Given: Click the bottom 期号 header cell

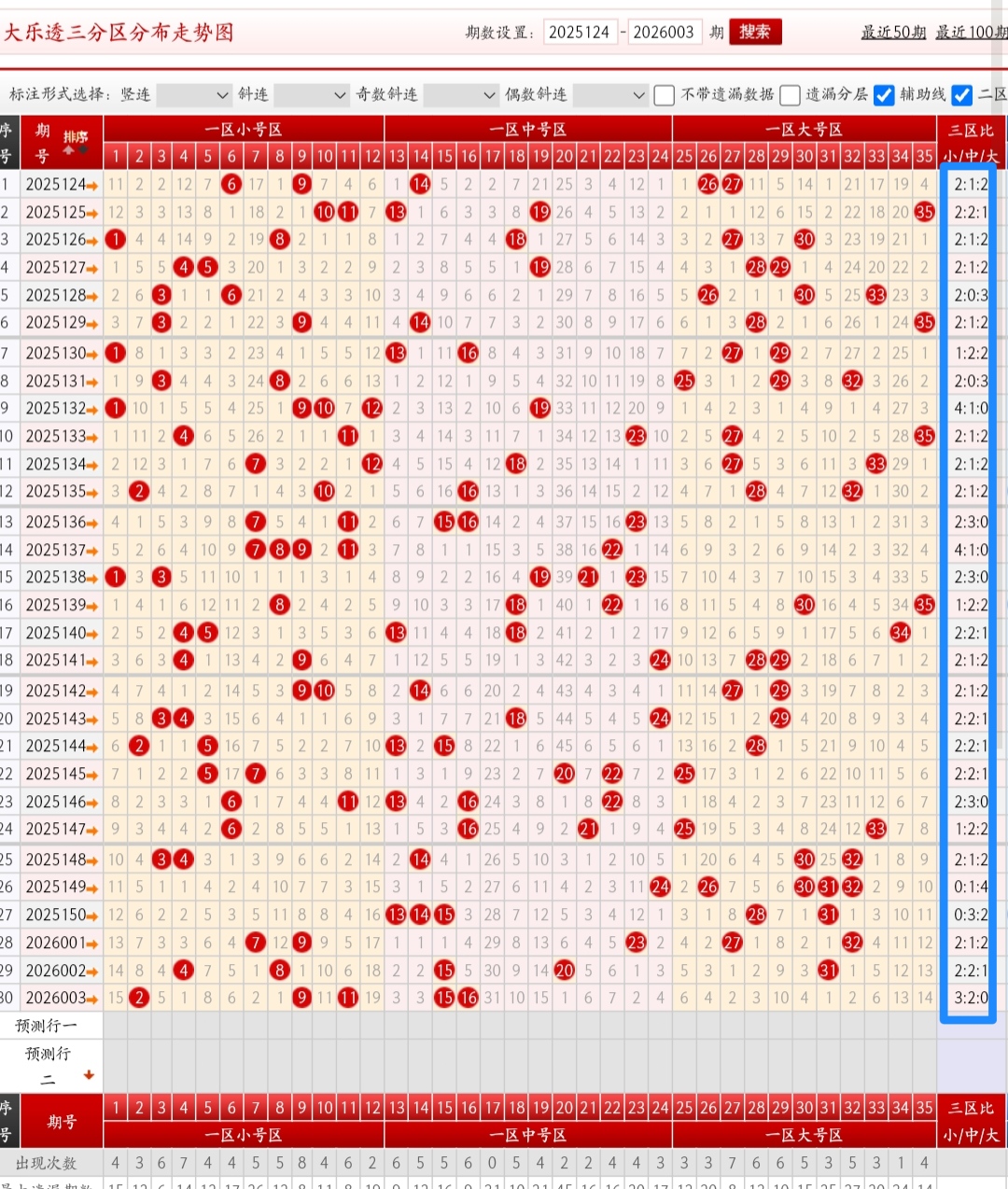Looking at the screenshot, I should pyautogui.click(x=62, y=1121).
